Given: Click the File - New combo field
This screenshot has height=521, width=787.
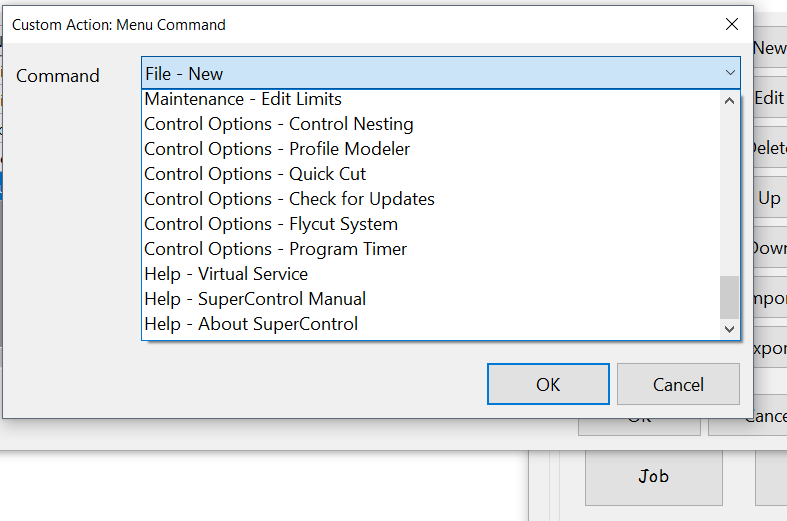Looking at the screenshot, I should tap(441, 73).
